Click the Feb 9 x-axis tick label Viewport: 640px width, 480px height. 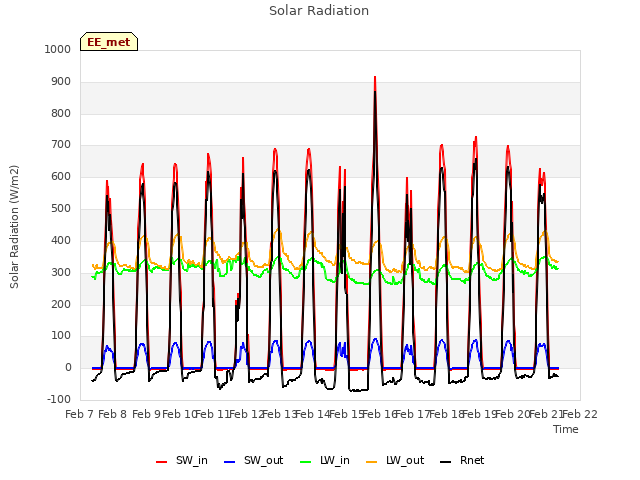146,414
